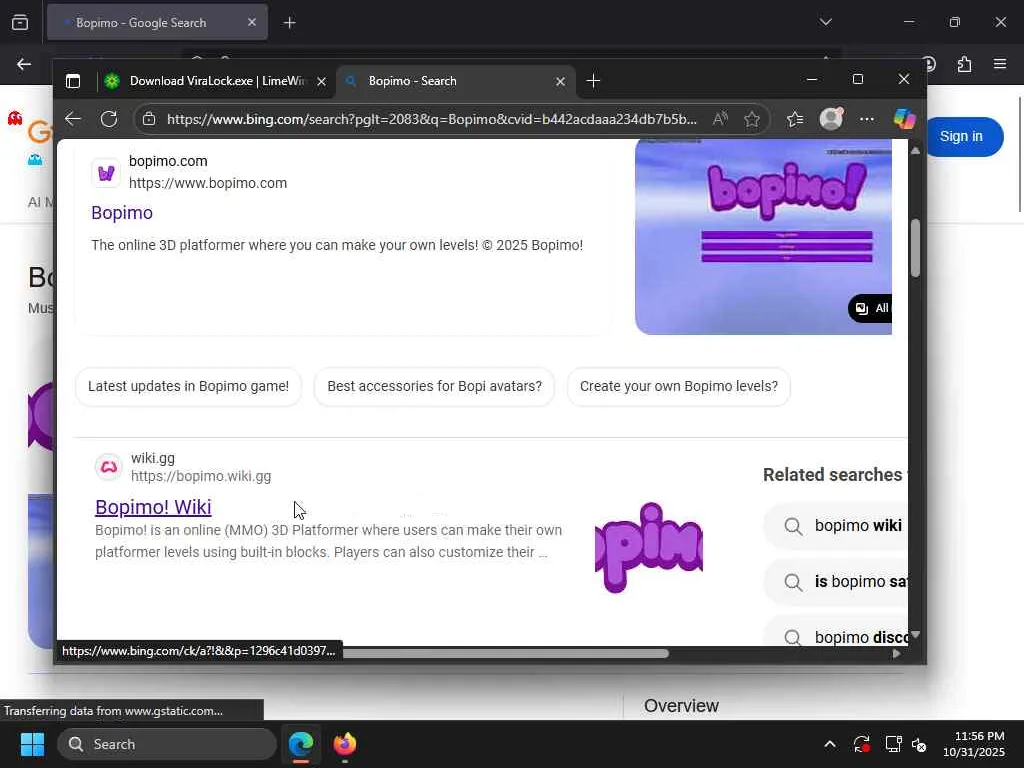Select Create your own Bopimo levels suggestion
Image resolution: width=1024 pixels, height=768 pixels.
point(679,387)
